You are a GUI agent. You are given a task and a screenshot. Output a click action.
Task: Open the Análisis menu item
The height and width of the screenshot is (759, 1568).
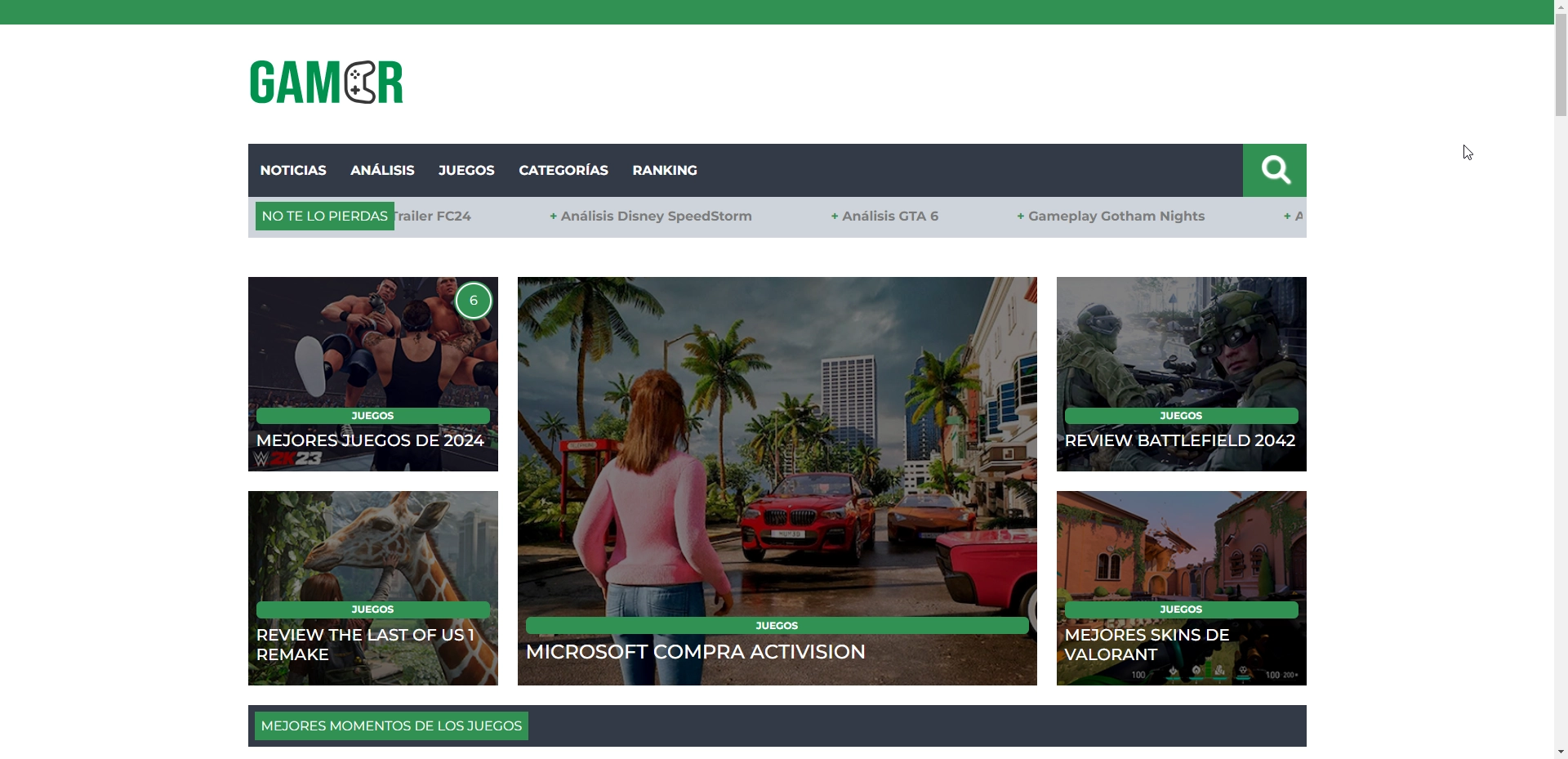point(382,170)
